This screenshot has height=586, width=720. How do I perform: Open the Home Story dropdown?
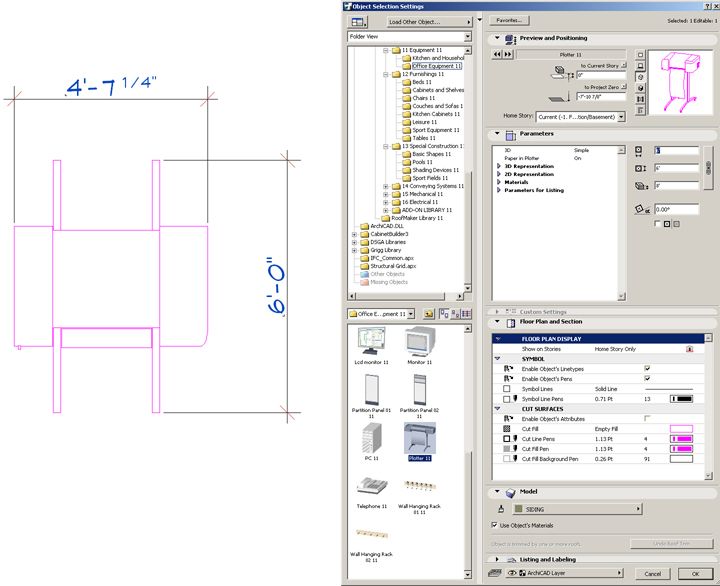click(x=580, y=117)
